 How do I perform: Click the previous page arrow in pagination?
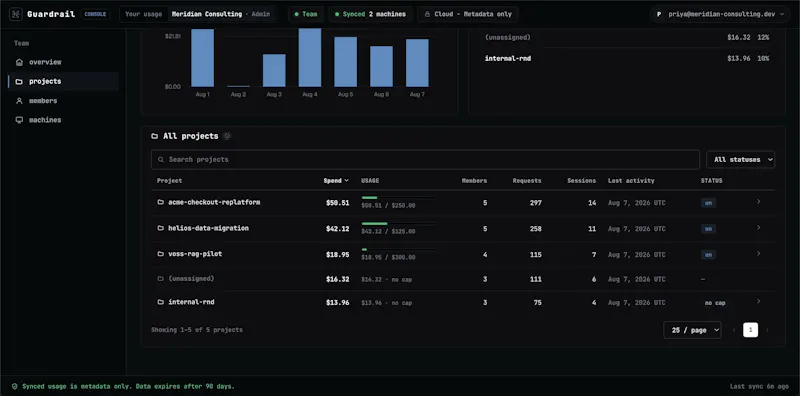[x=734, y=330]
